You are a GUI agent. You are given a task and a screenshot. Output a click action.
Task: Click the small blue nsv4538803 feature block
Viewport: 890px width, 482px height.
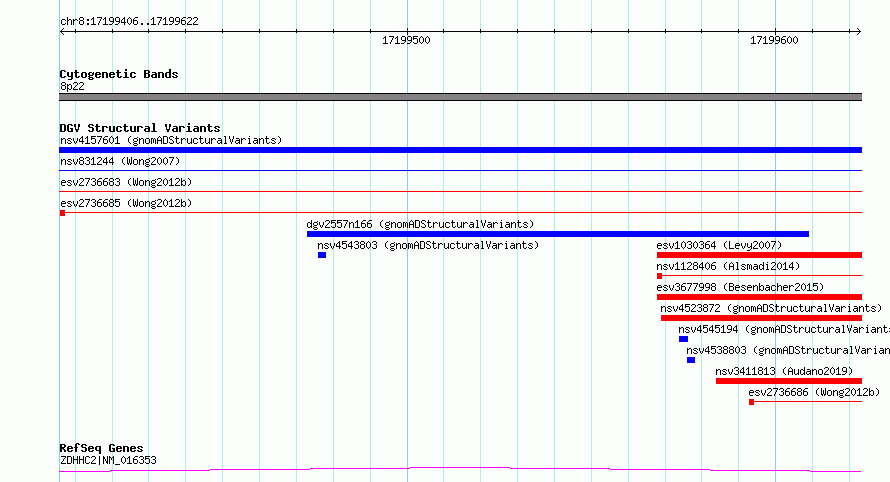tap(691, 360)
